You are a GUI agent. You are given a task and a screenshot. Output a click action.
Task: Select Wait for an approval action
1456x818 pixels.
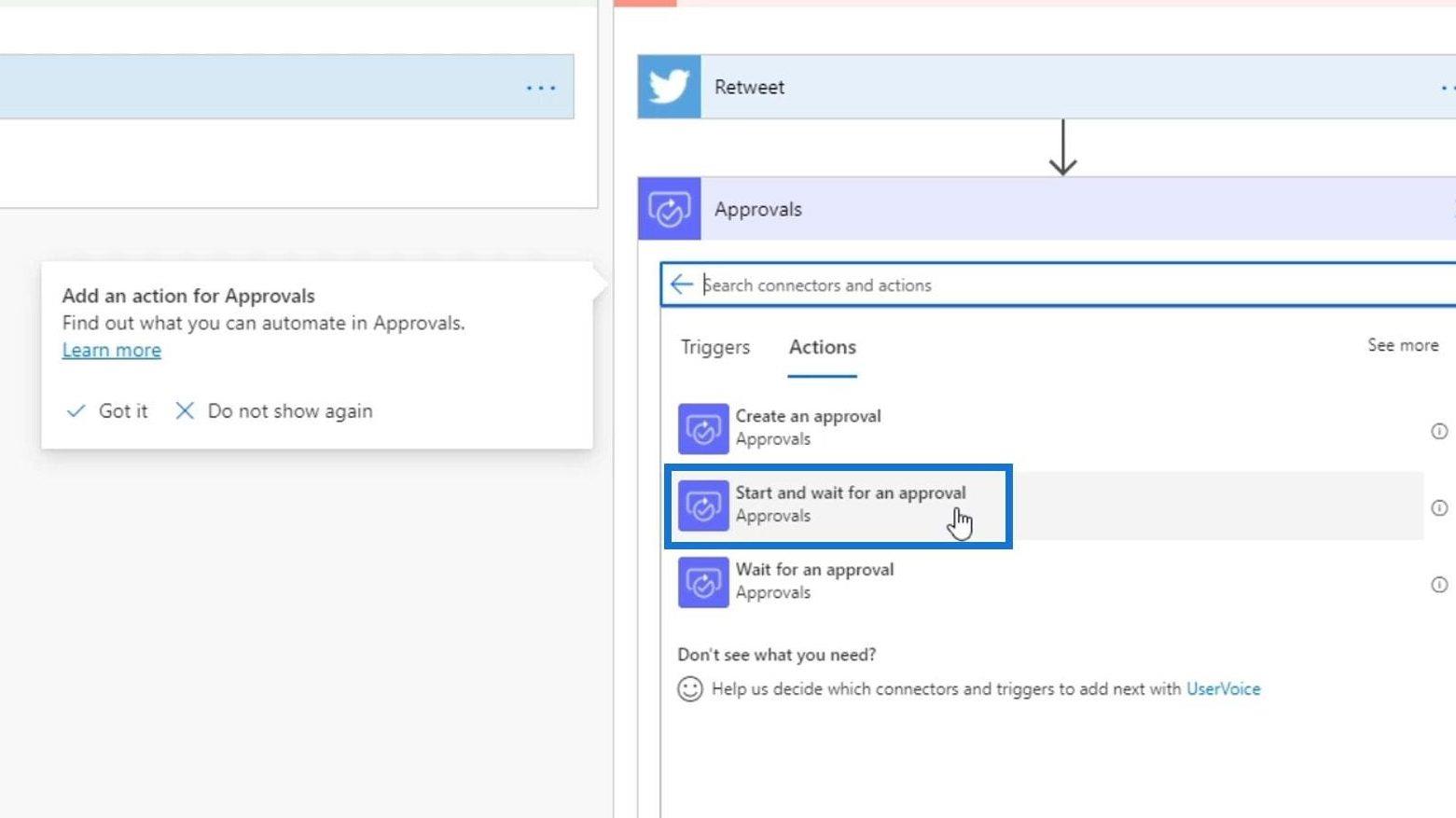[x=1050, y=582]
